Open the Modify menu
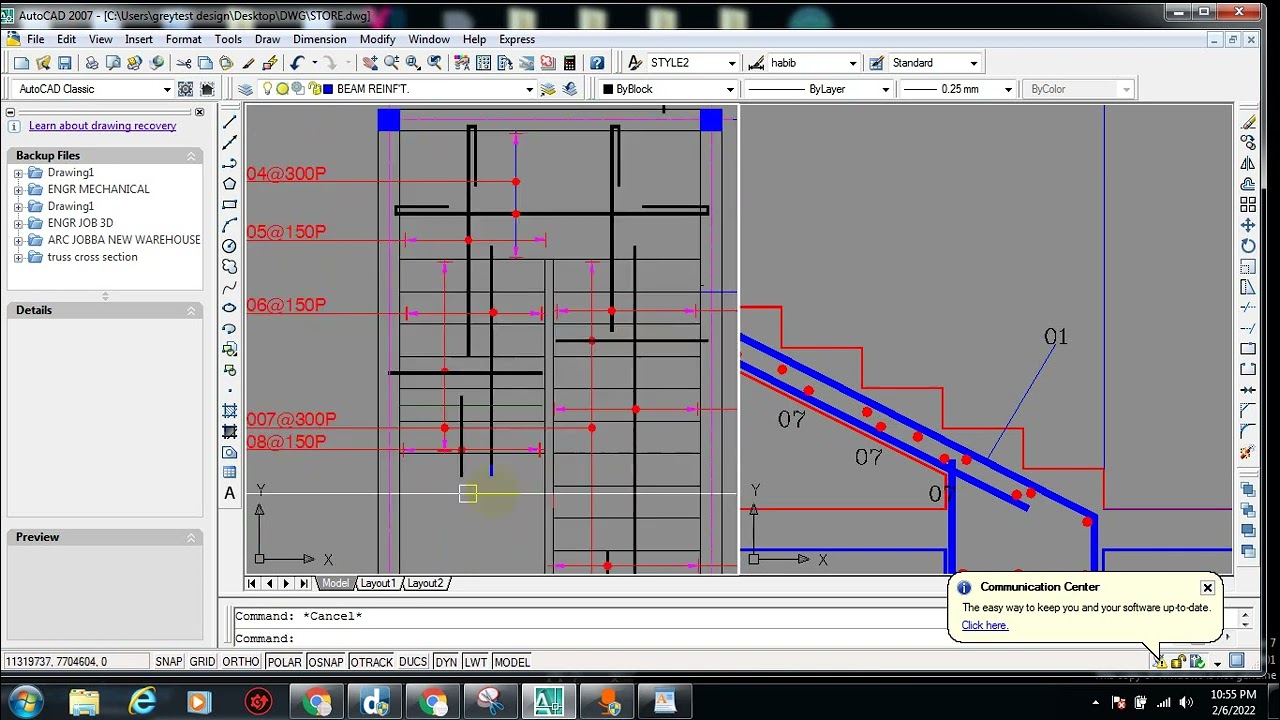1280x720 pixels. (377, 39)
